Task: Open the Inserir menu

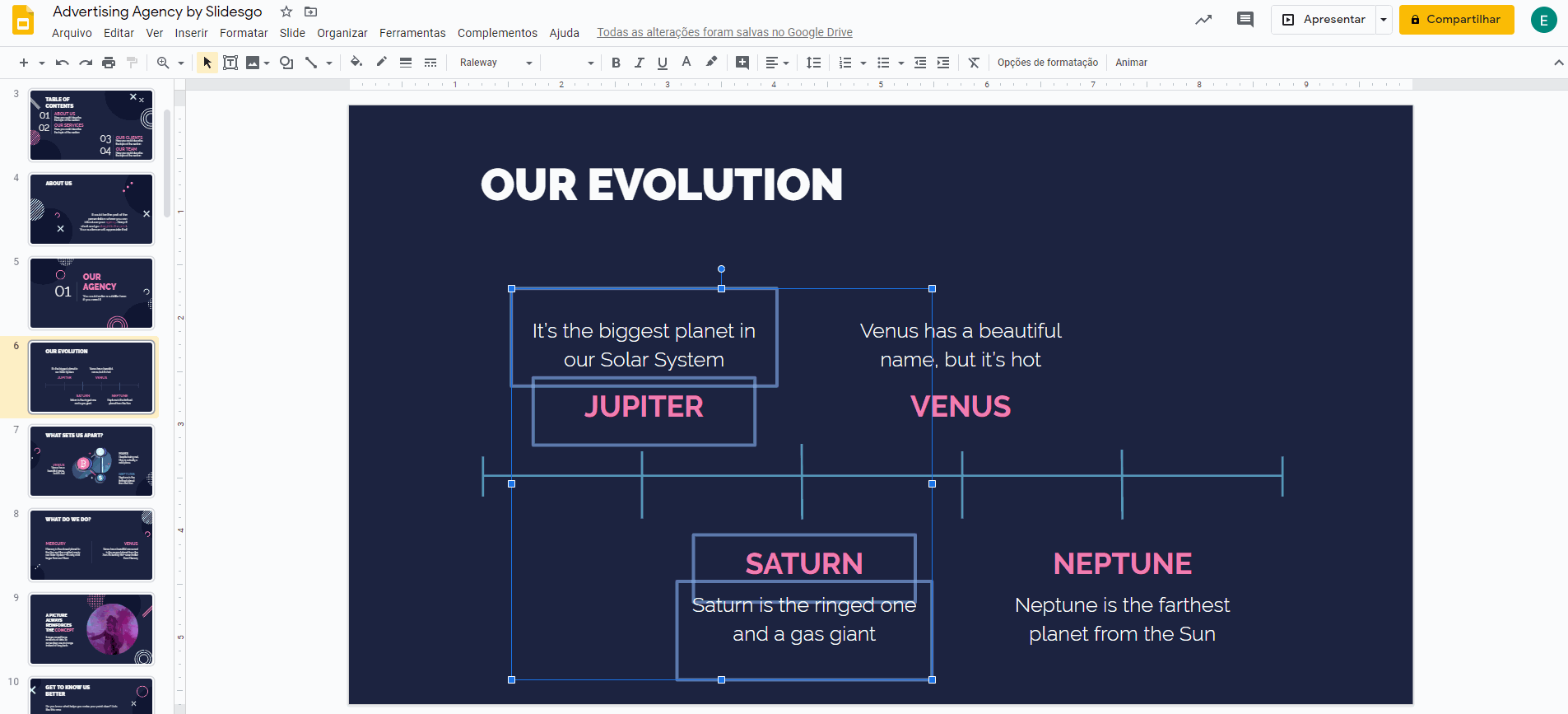Action: click(x=191, y=33)
